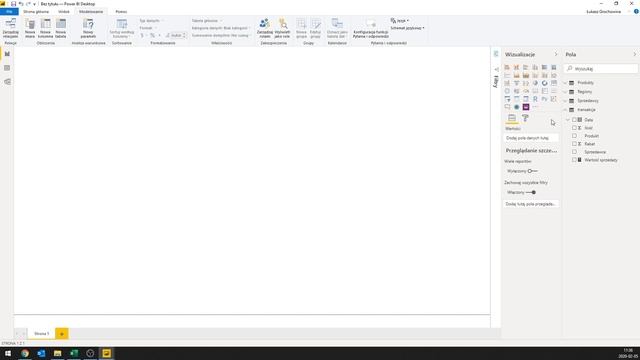Collapse the Transakcje table
The image size is (640, 360).
[x=566, y=110]
